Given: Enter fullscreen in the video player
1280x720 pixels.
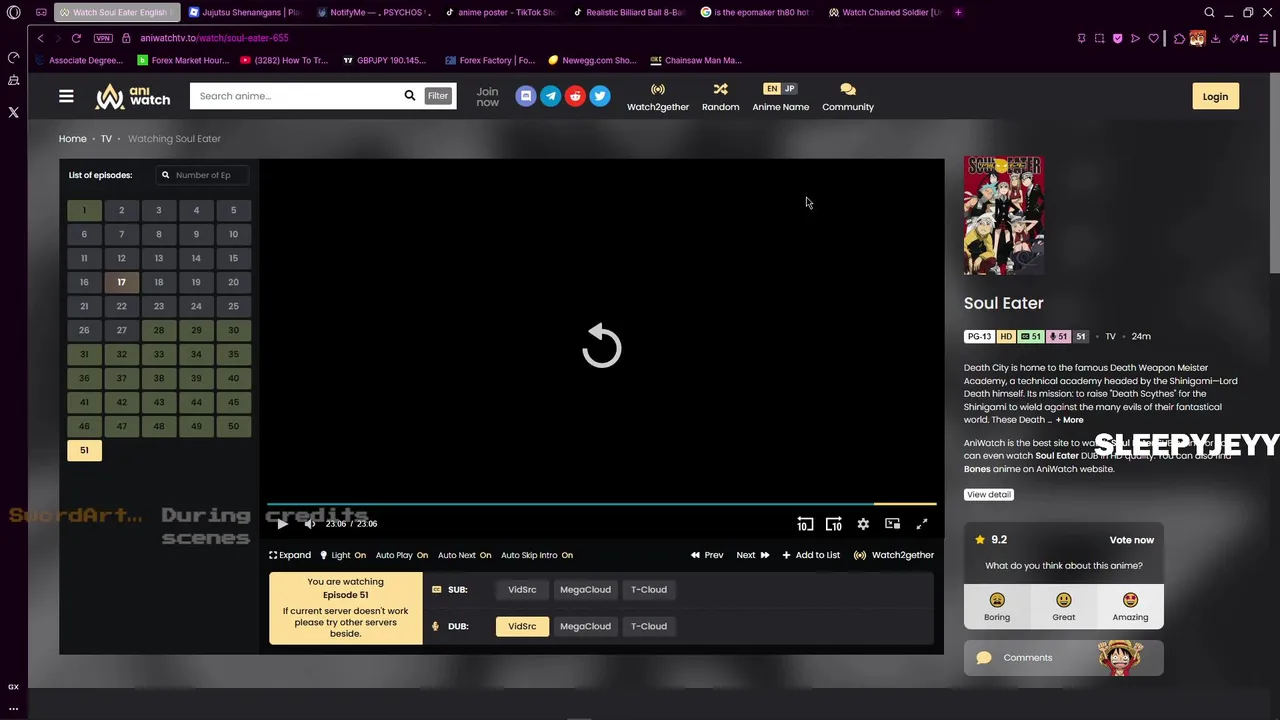Looking at the screenshot, I should (922, 524).
